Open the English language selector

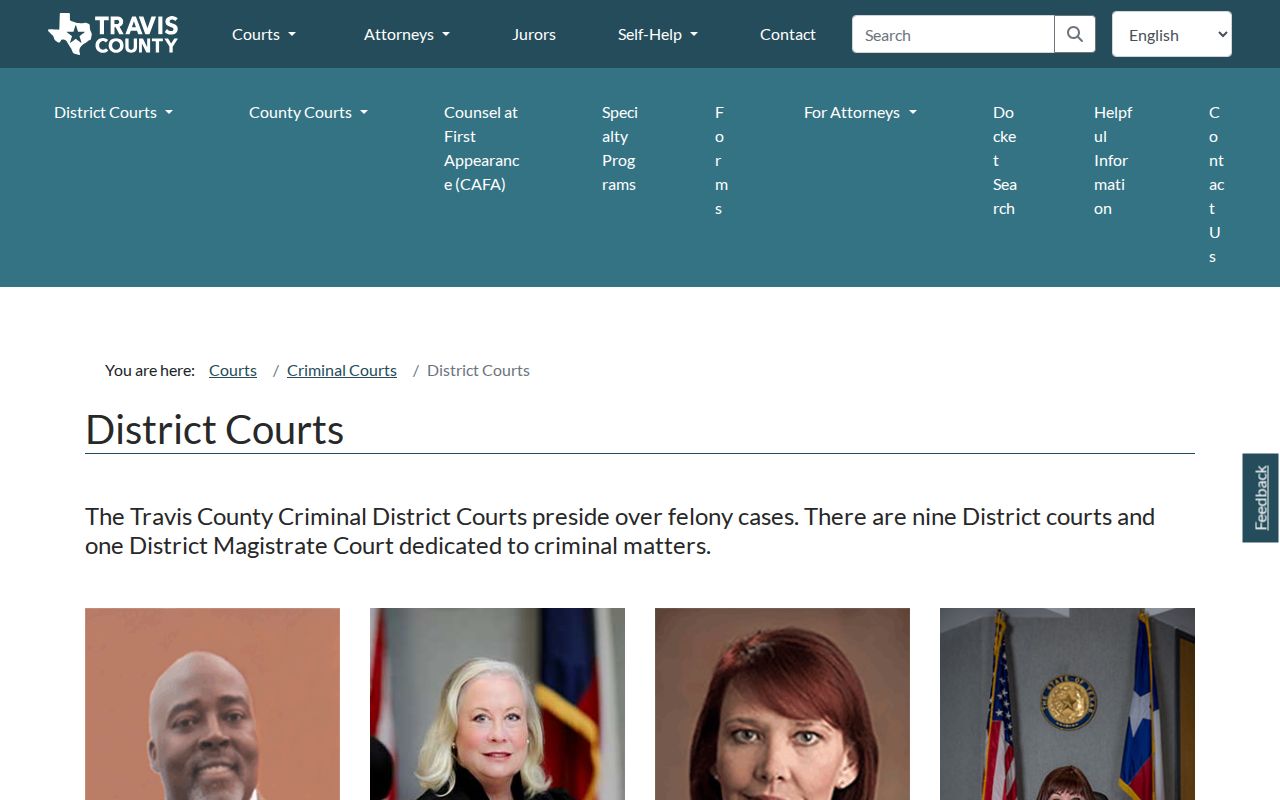point(1172,34)
